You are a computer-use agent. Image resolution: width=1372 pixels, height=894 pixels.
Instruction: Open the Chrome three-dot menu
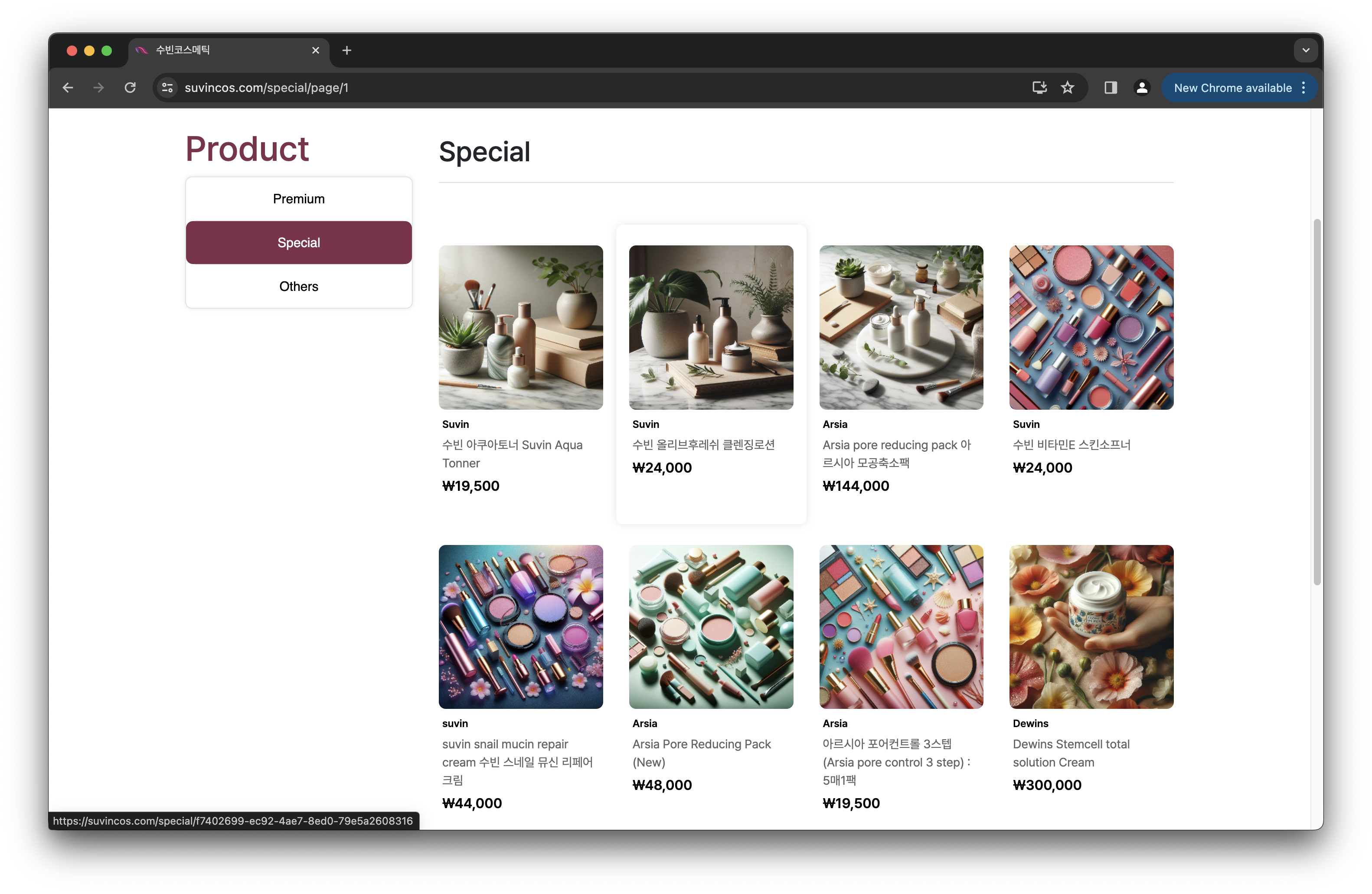click(x=1303, y=88)
